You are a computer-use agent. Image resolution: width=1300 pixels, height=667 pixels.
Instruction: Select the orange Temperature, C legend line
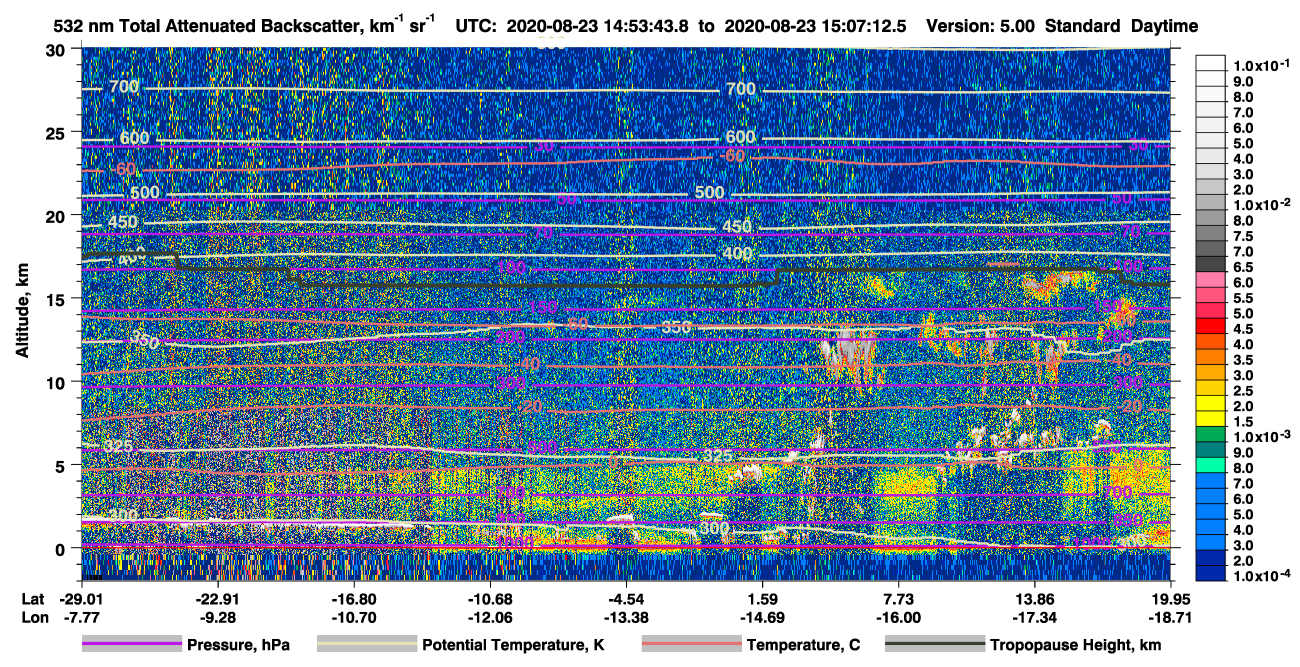(691, 645)
